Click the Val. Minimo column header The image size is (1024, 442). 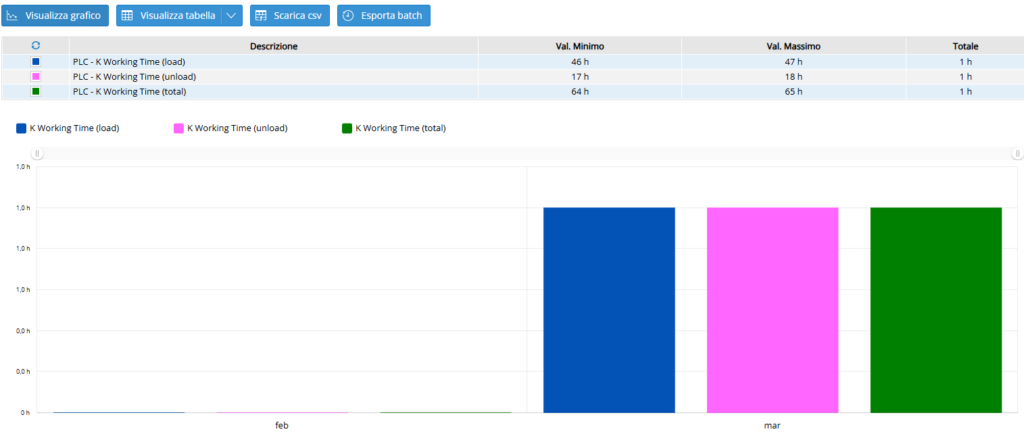pyautogui.click(x=579, y=46)
